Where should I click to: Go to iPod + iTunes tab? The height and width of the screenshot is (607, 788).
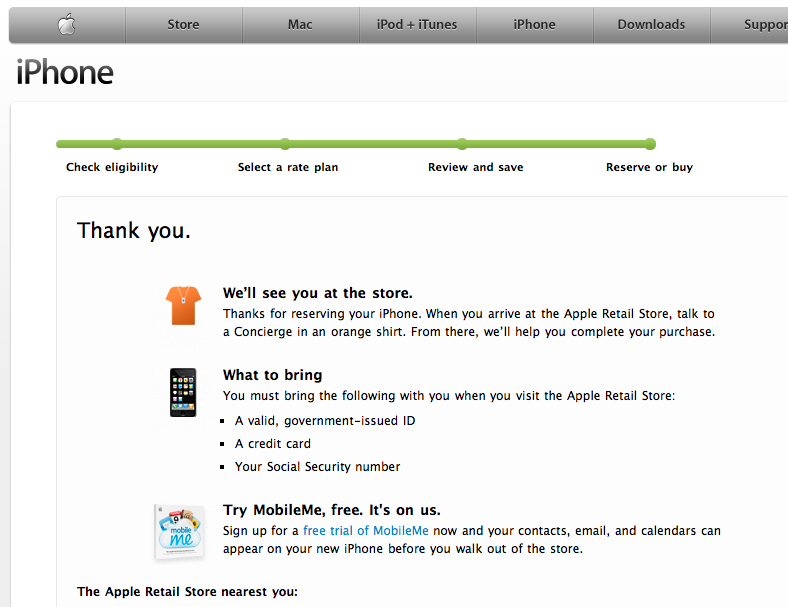point(417,25)
